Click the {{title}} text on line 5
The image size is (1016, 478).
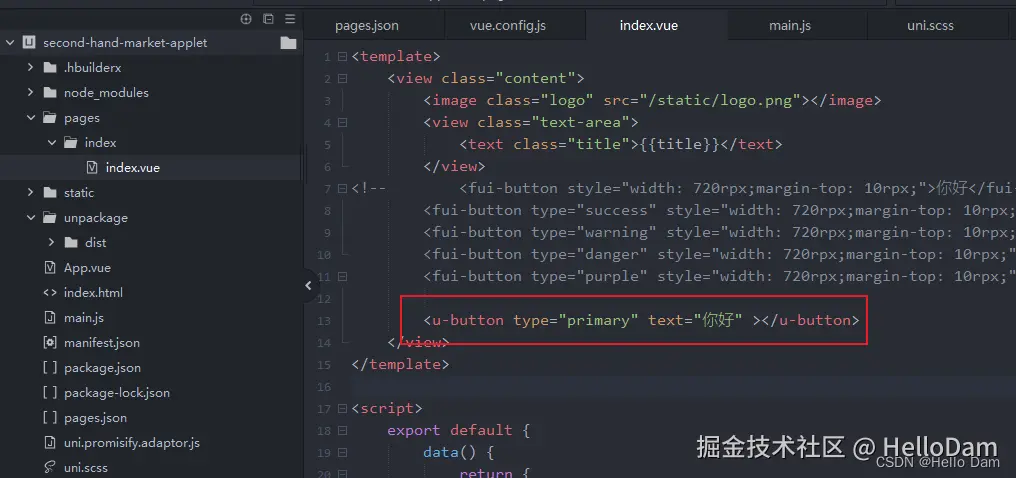[680, 144]
